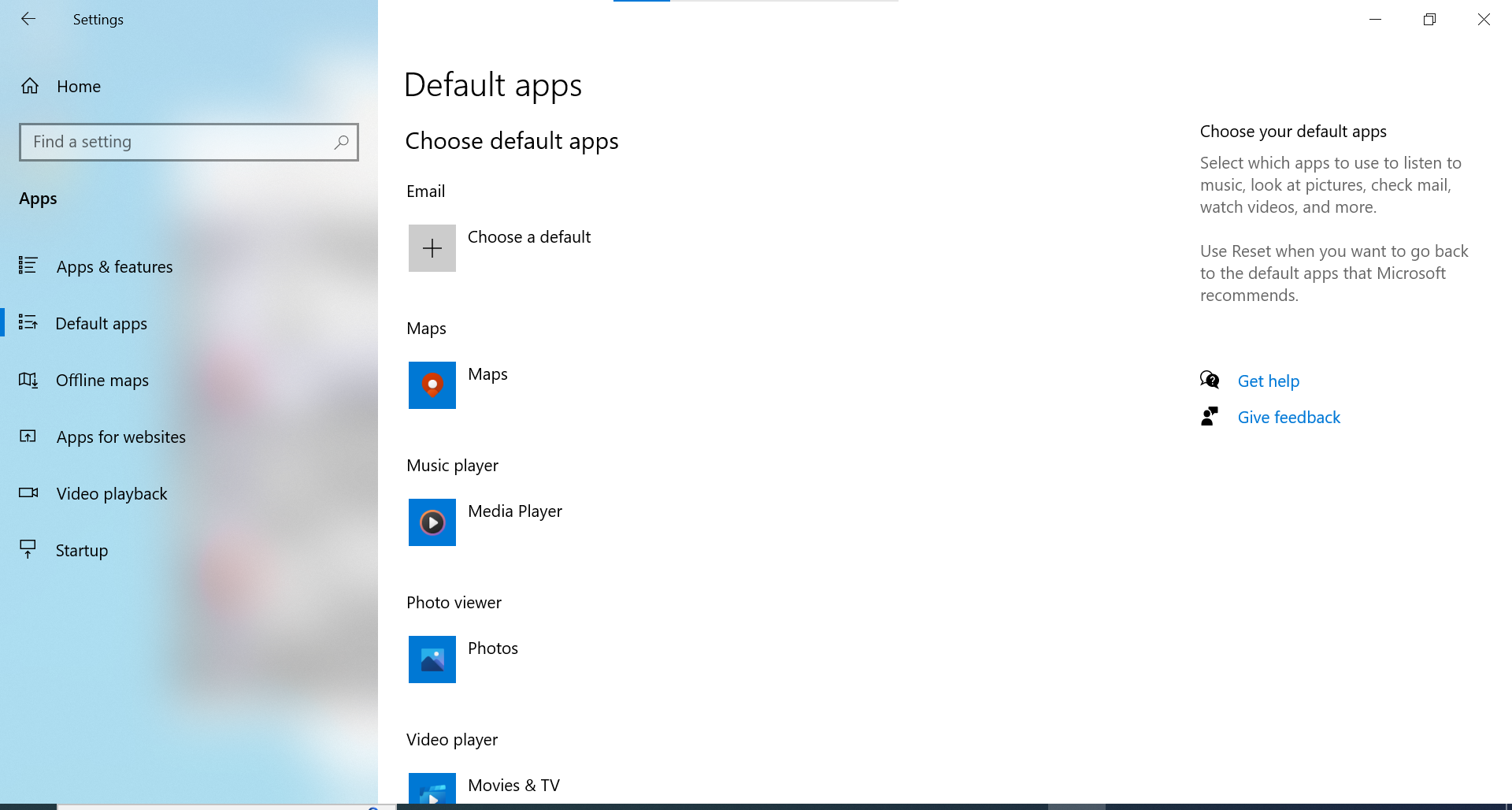Restore down the Settings window
Viewport: 1512px width, 810px height.
point(1429,19)
